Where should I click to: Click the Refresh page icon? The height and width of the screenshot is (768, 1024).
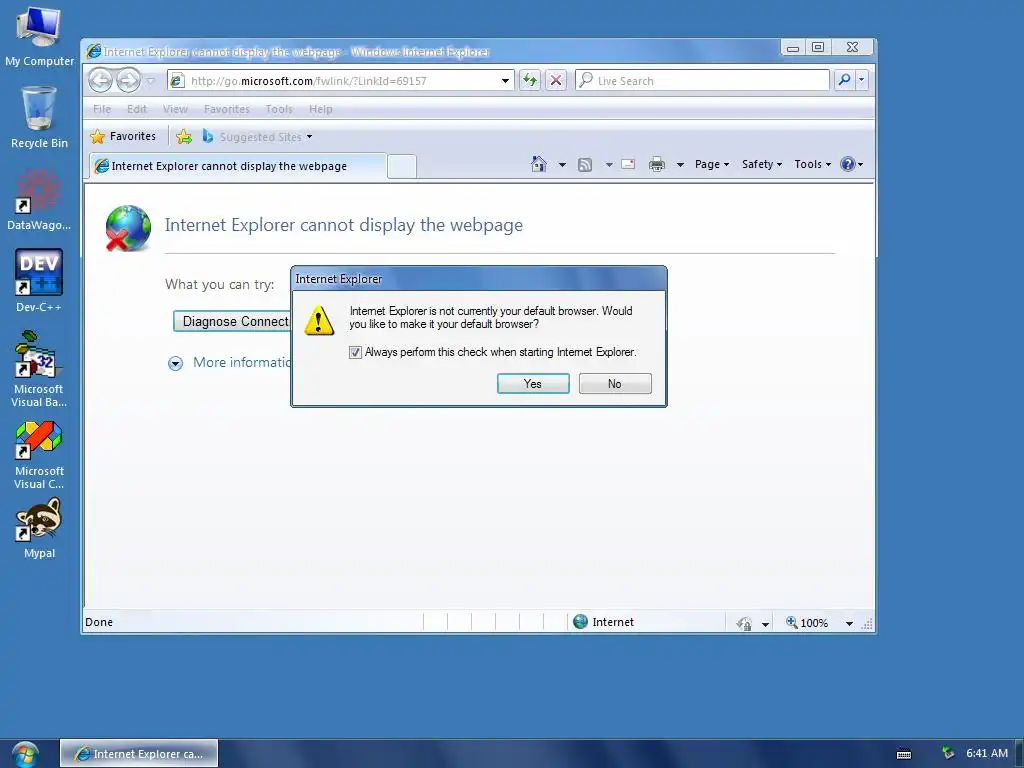(x=530, y=80)
